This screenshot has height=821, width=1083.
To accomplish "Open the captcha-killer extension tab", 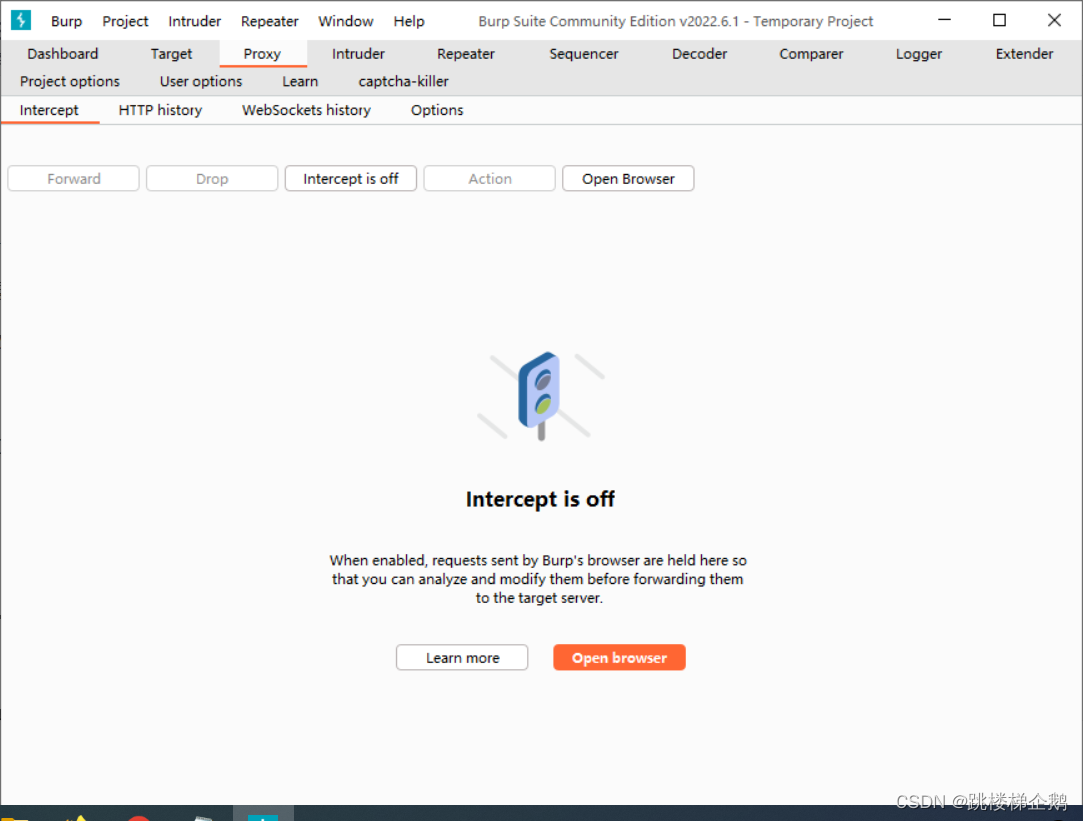I will 403,81.
